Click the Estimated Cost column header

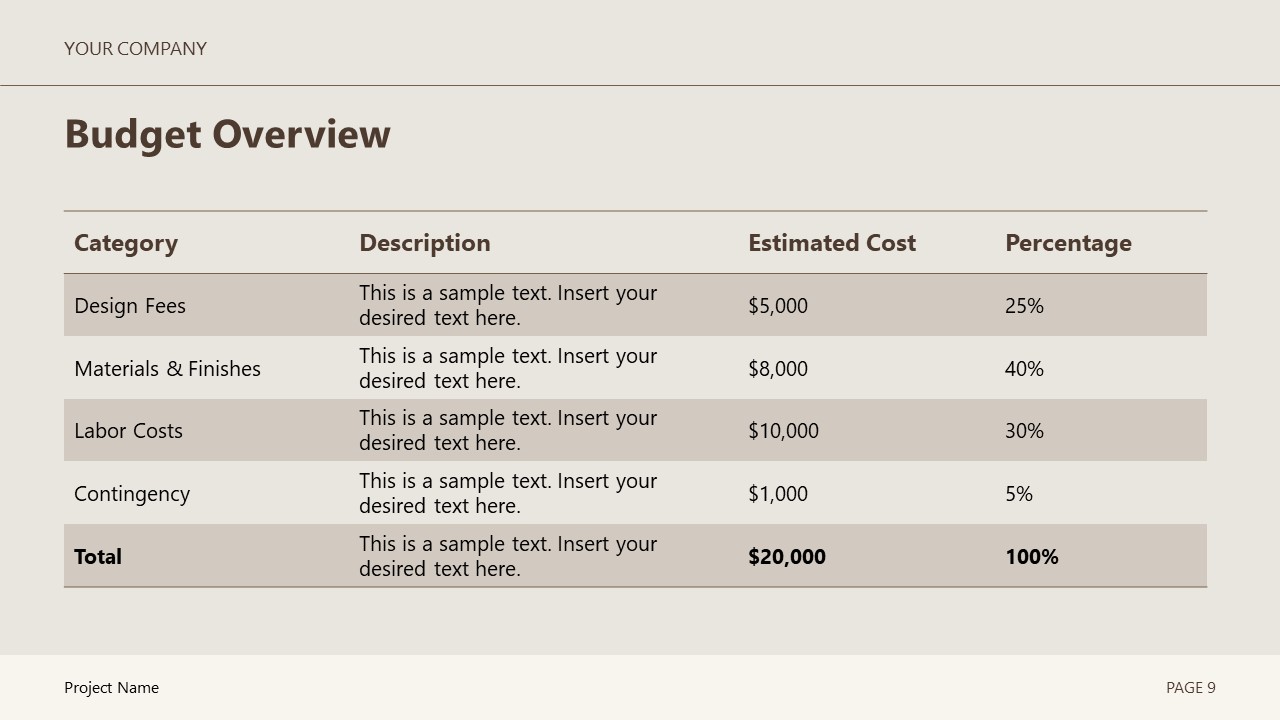click(832, 243)
